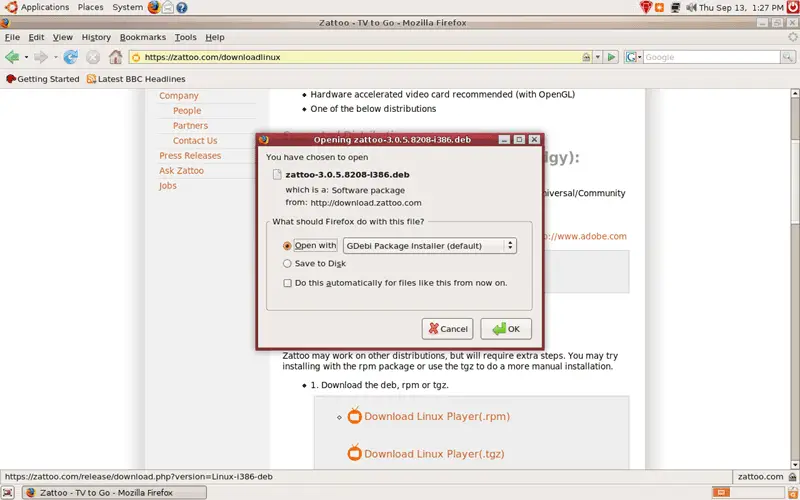
Task: Open the Jobs sidebar link
Action: pyautogui.click(x=167, y=186)
